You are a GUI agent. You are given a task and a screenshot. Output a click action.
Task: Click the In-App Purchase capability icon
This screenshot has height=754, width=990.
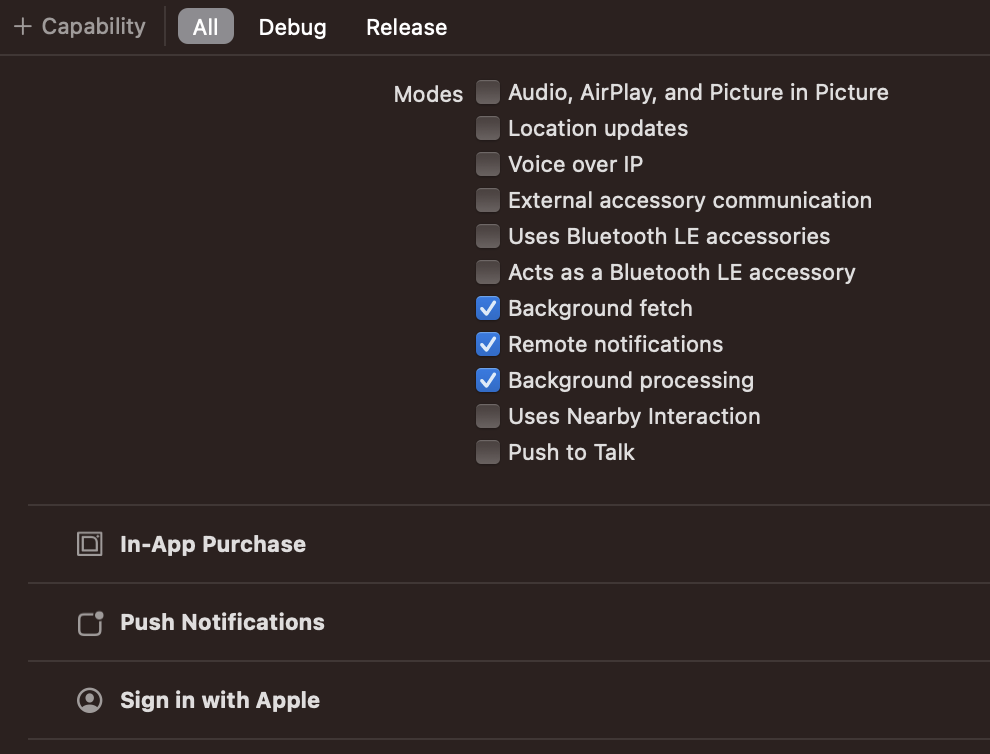[90, 544]
